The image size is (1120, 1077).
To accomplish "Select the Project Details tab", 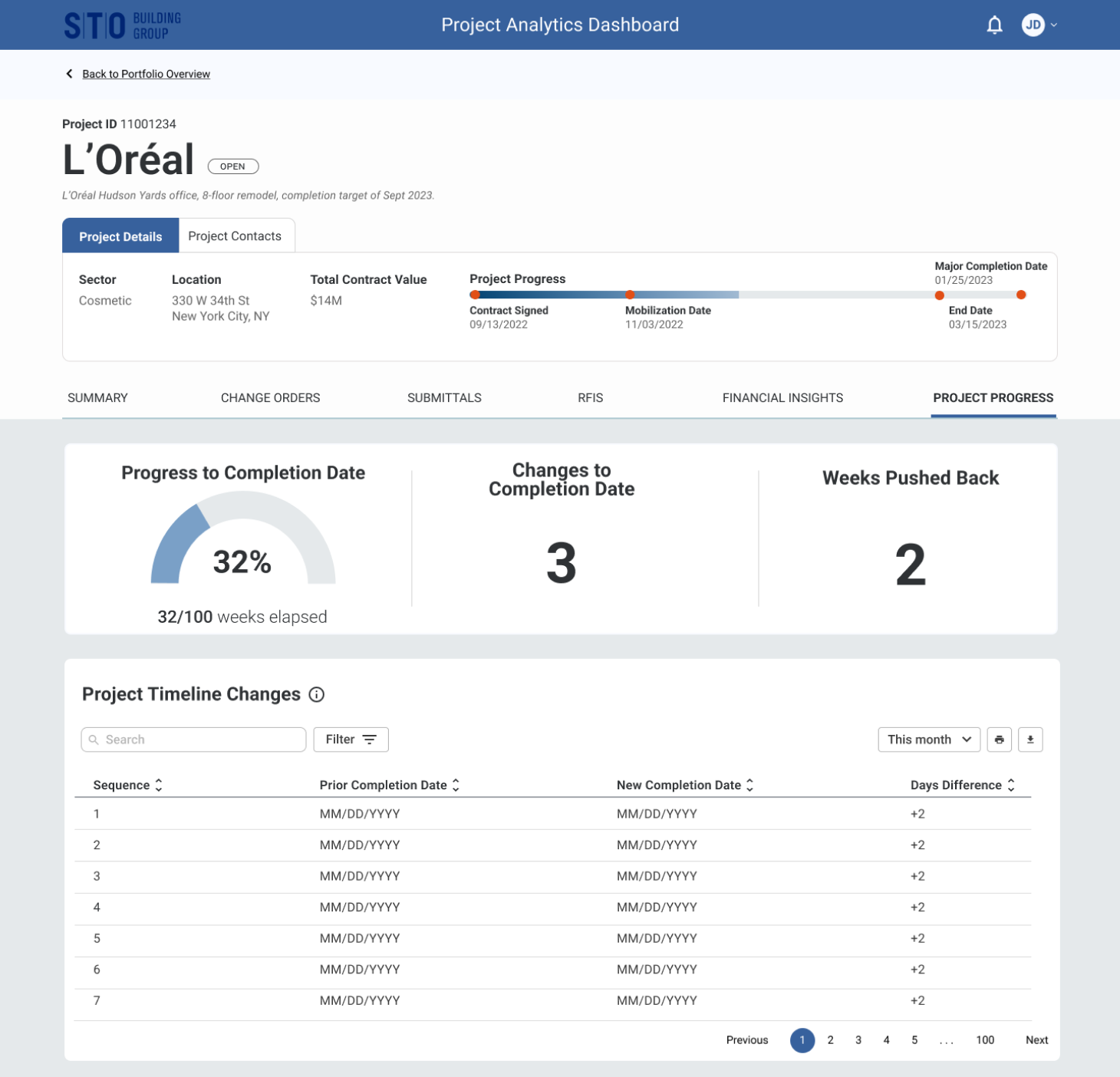I will (120, 236).
